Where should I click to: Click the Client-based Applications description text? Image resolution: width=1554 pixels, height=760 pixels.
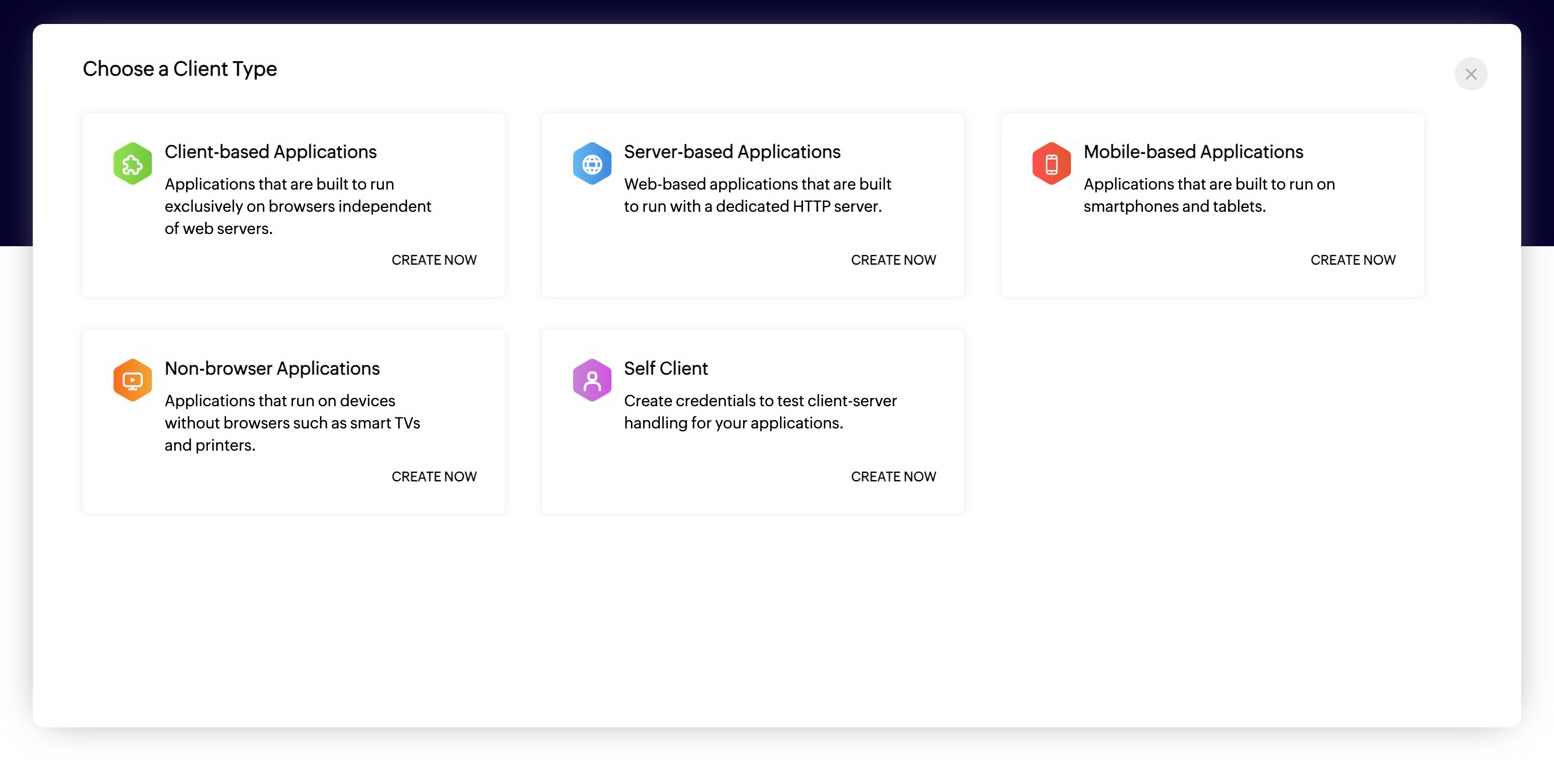point(298,206)
